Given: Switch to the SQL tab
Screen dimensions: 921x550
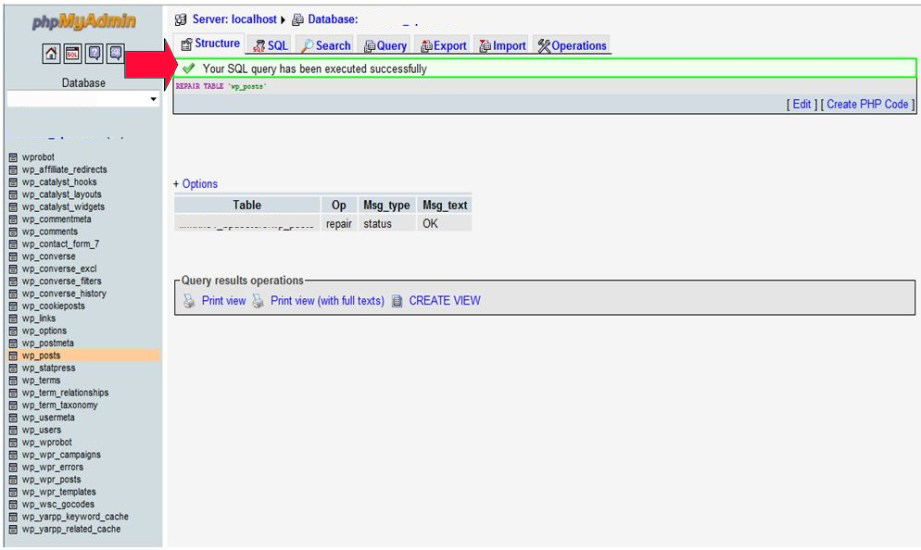Looking at the screenshot, I should pos(271,46).
